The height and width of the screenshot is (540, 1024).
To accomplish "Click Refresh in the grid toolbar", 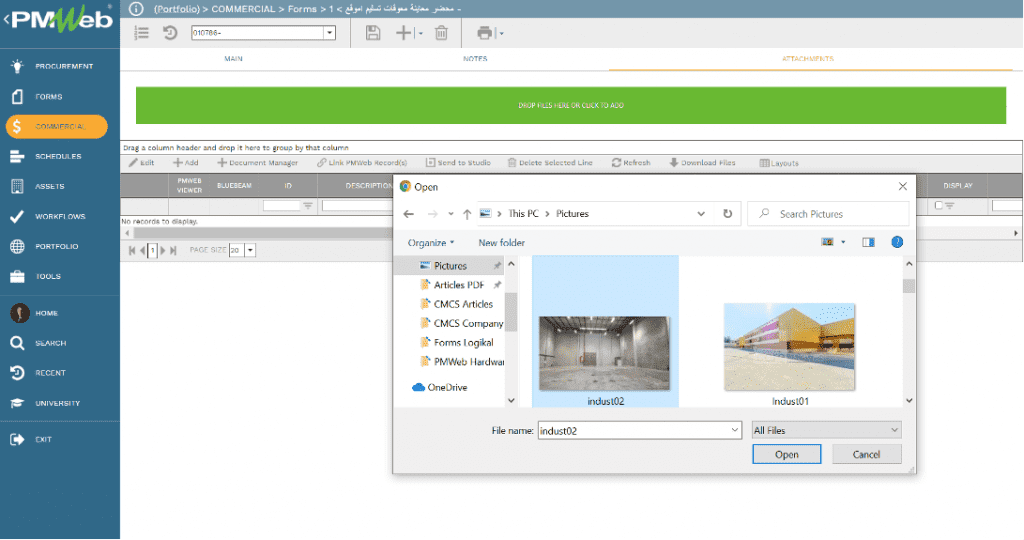I will coord(631,163).
